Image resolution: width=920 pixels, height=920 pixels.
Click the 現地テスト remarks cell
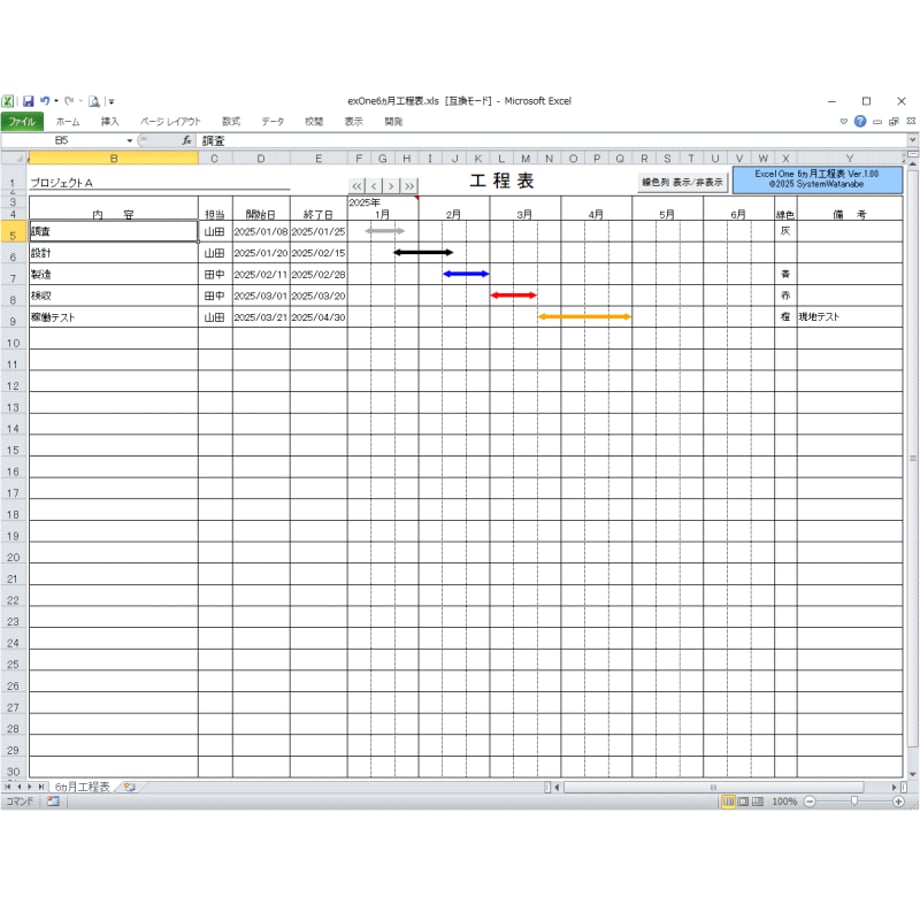[850, 317]
